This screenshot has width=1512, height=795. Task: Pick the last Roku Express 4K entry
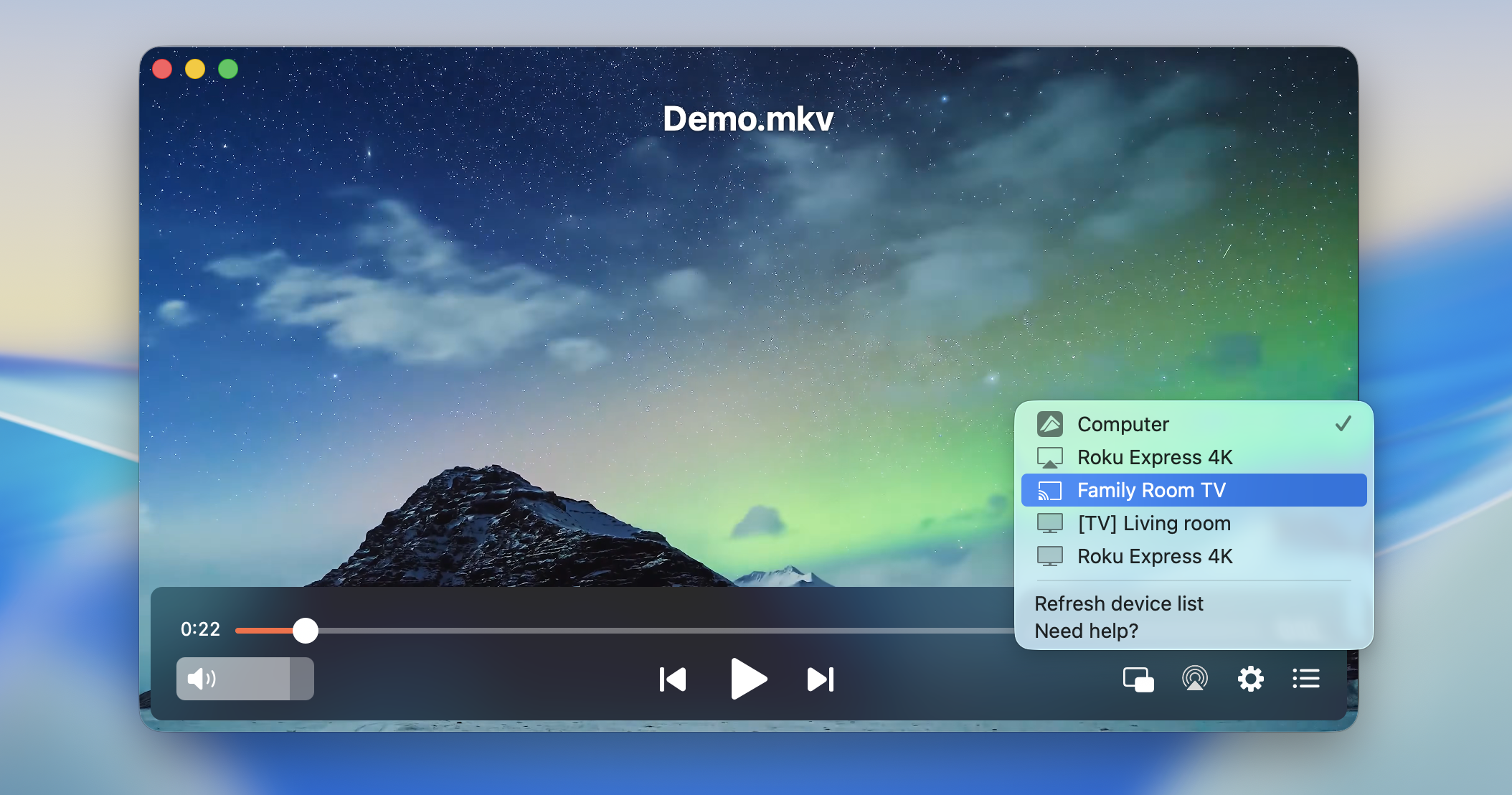[x=1154, y=556]
